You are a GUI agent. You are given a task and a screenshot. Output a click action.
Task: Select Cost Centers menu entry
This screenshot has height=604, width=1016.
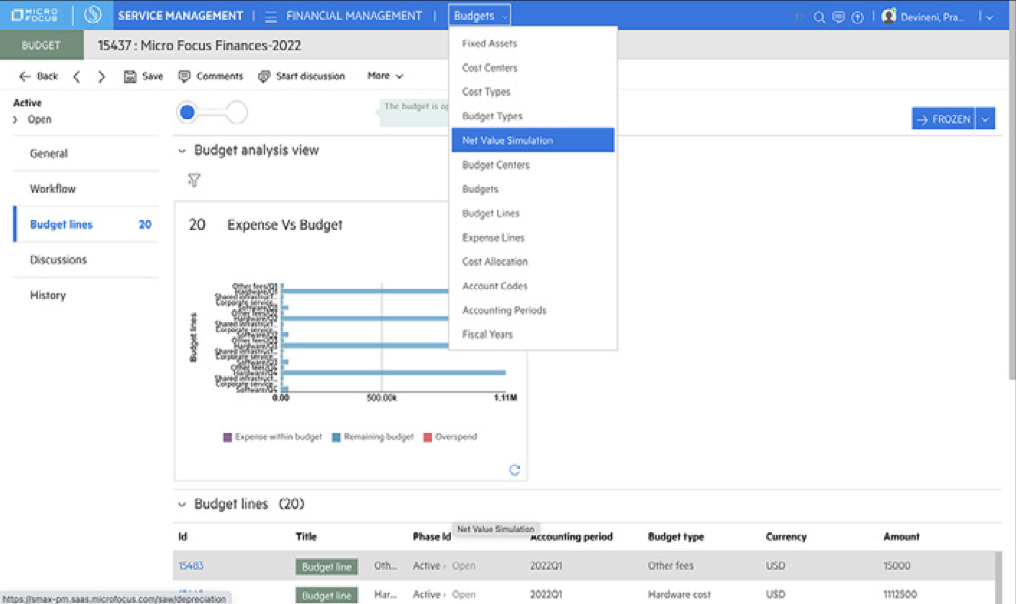click(x=533, y=67)
